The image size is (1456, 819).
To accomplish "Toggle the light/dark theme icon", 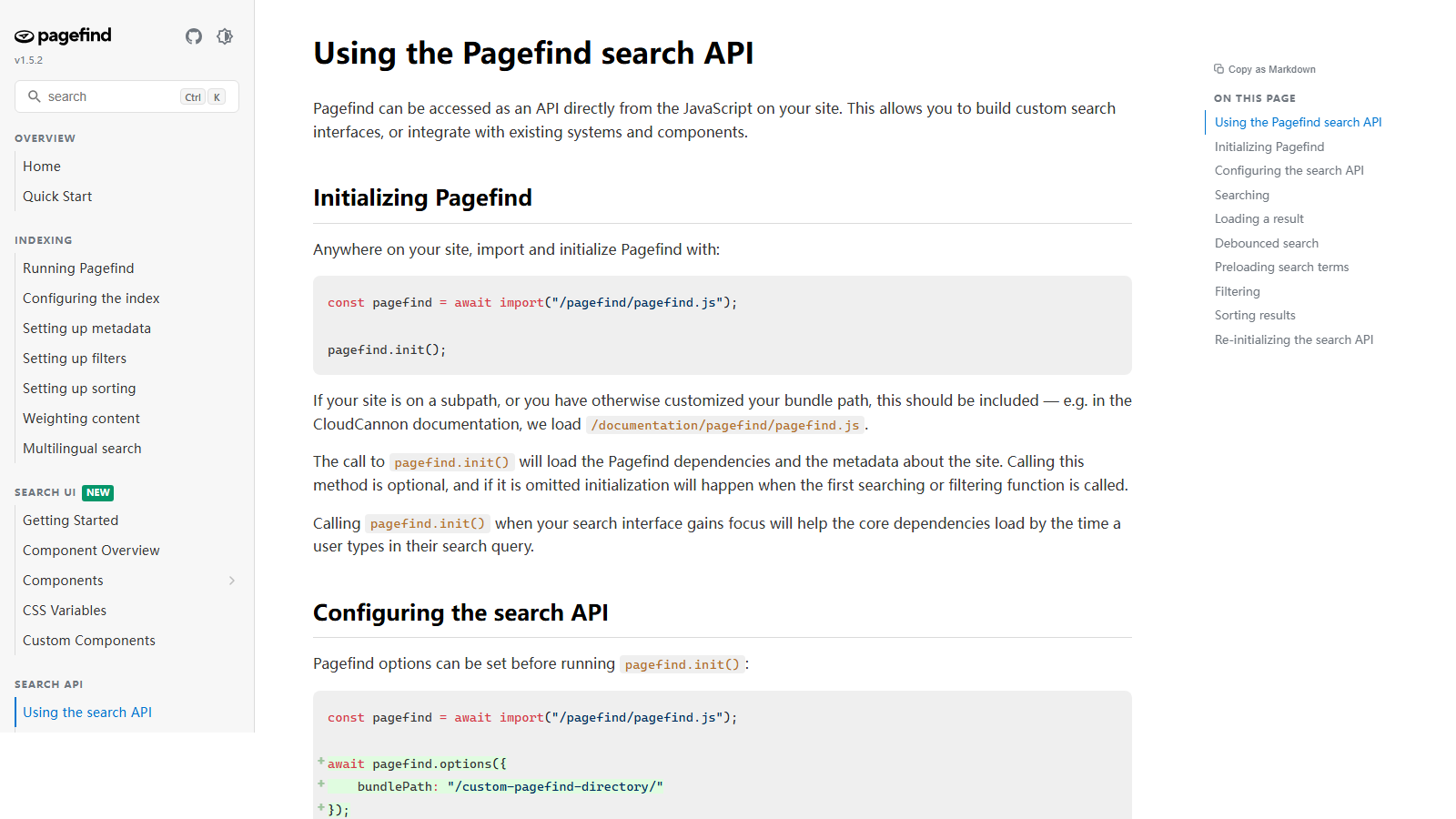I will click(225, 36).
